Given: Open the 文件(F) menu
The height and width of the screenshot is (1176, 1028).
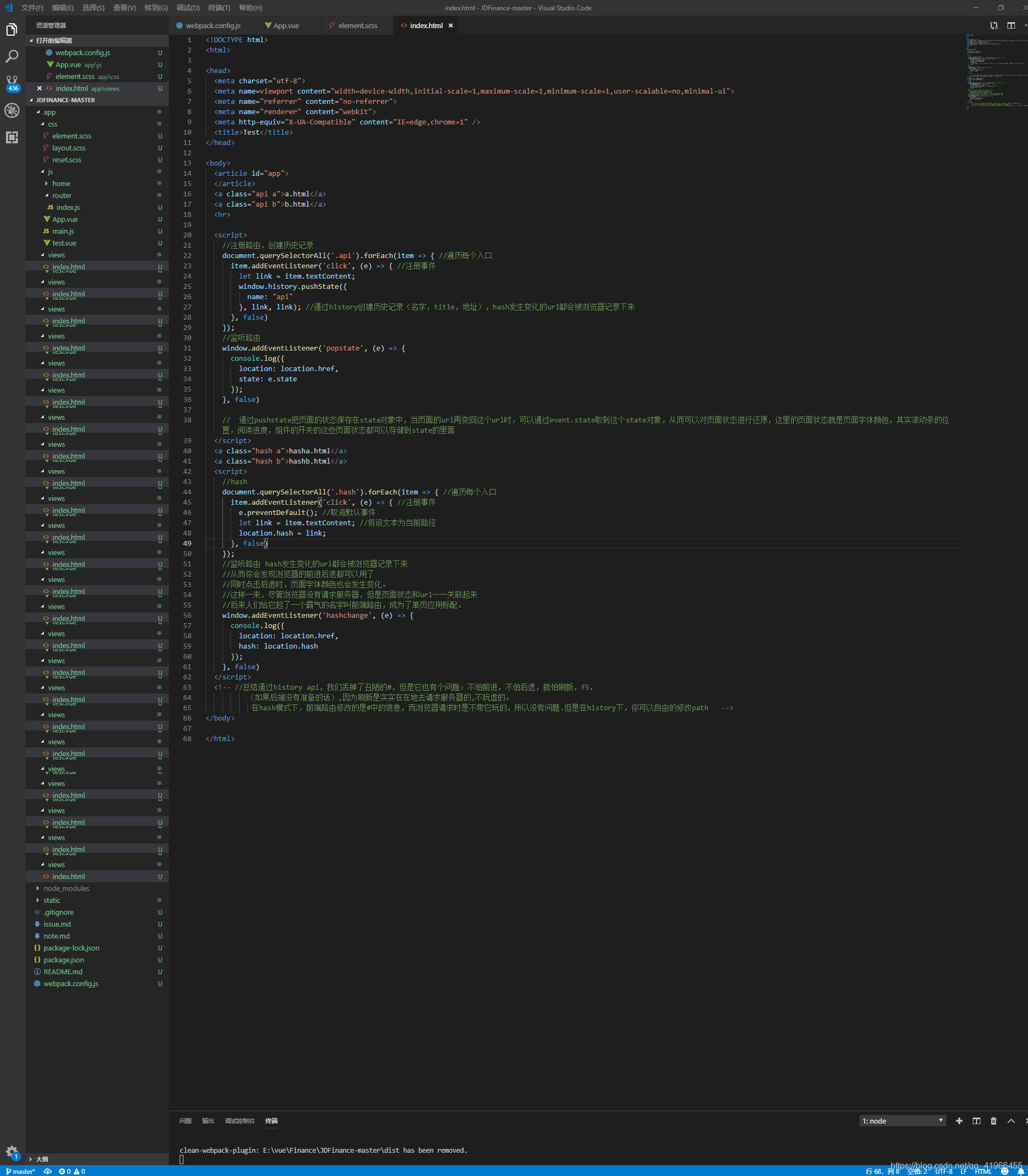Looking at the screenshot, I should click(32, 8).
